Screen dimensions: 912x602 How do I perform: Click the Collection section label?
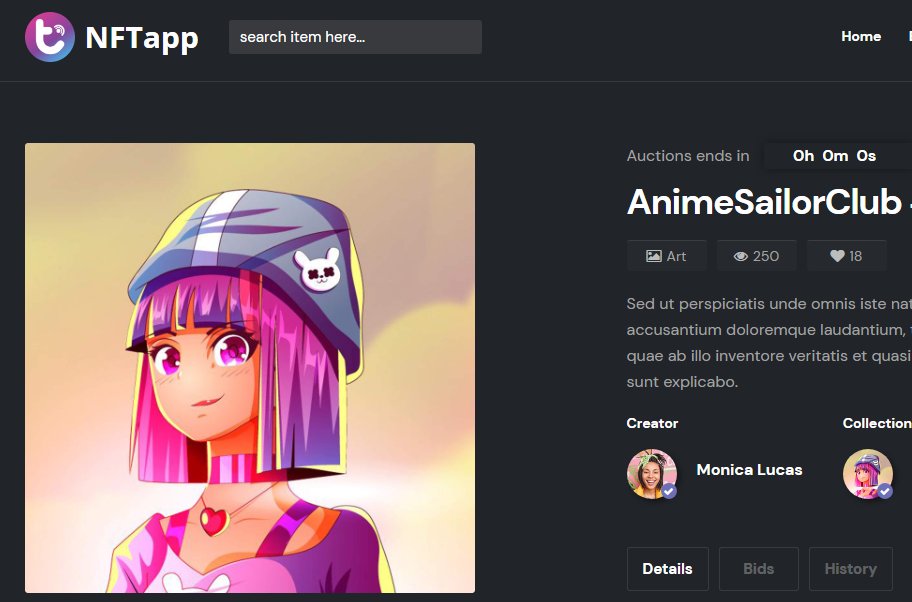877,423
